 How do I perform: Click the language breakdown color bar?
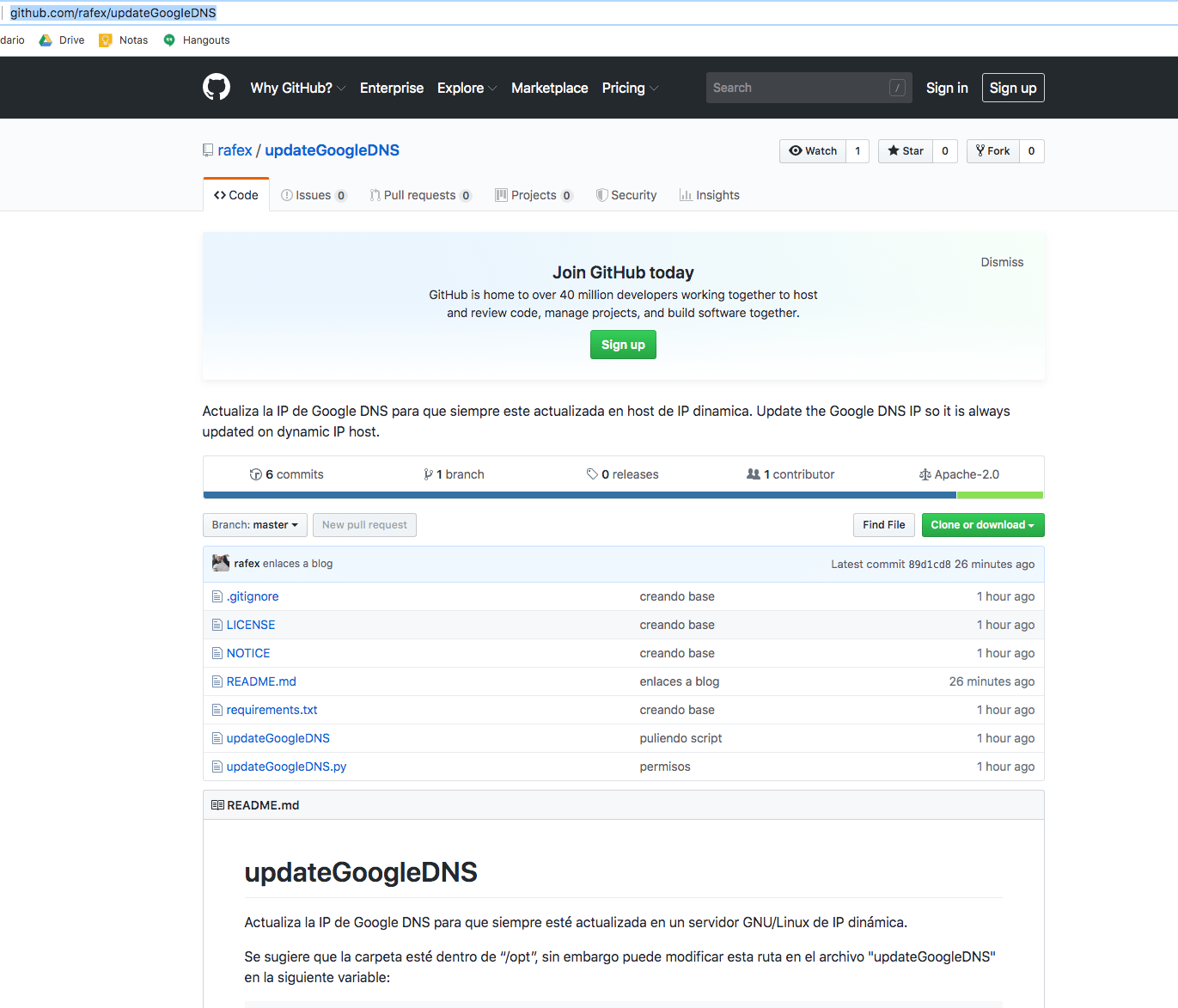pos(623,495)
